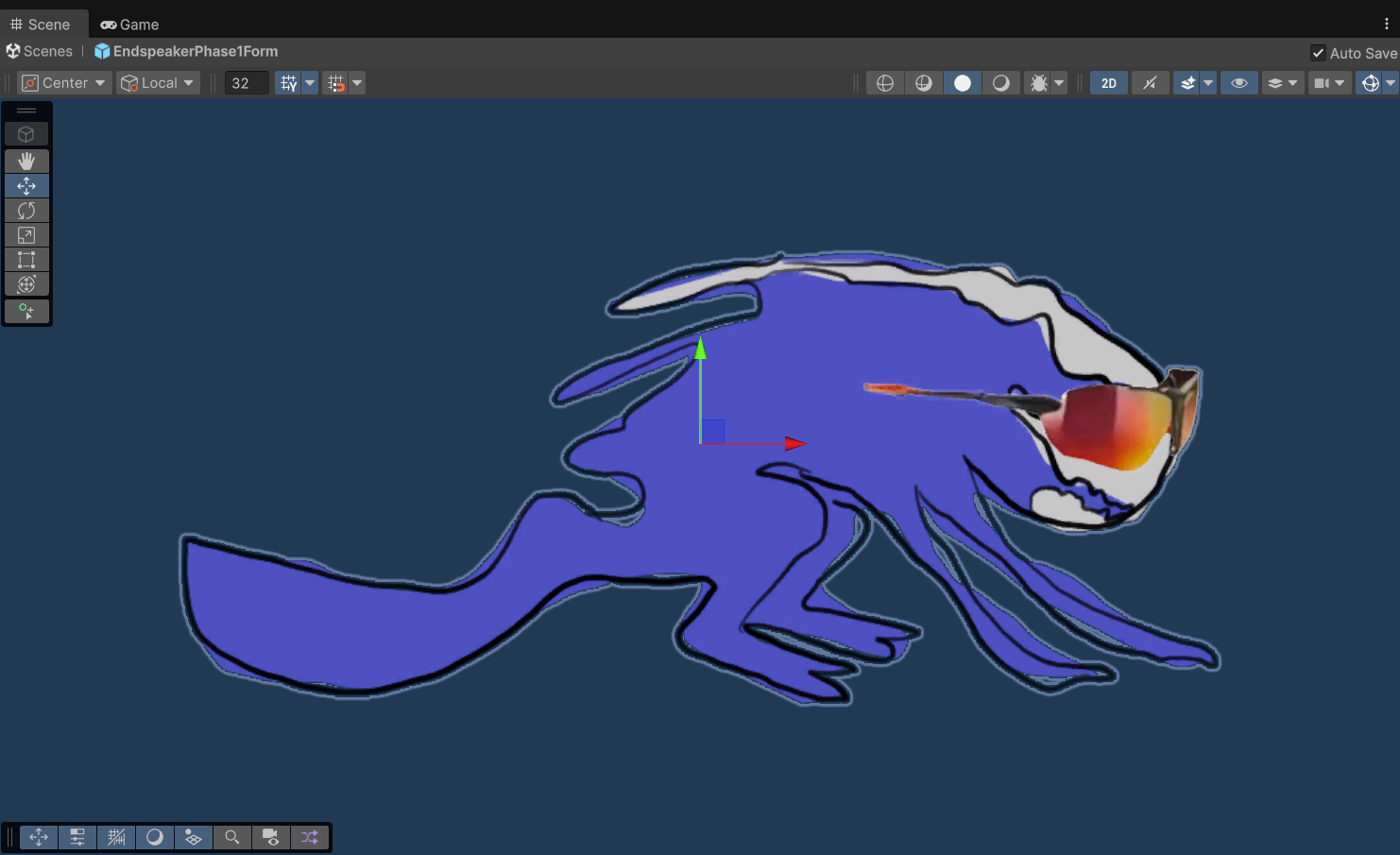Open grid snapping settings dropdown arrow

point(357,83)
